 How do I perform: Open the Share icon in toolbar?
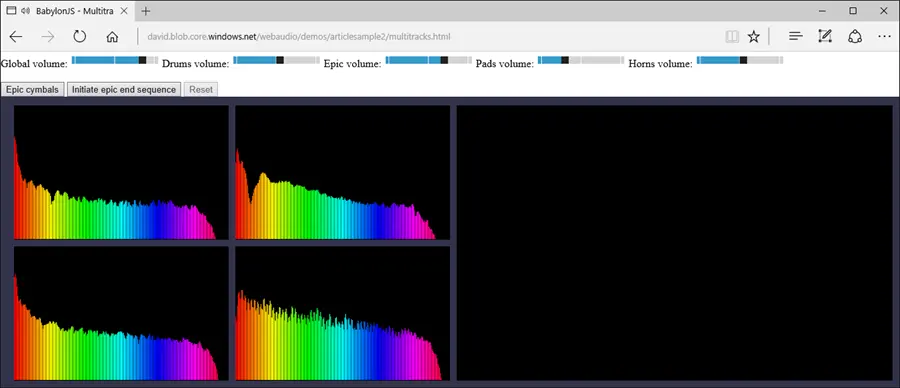[x=855, y=37]
